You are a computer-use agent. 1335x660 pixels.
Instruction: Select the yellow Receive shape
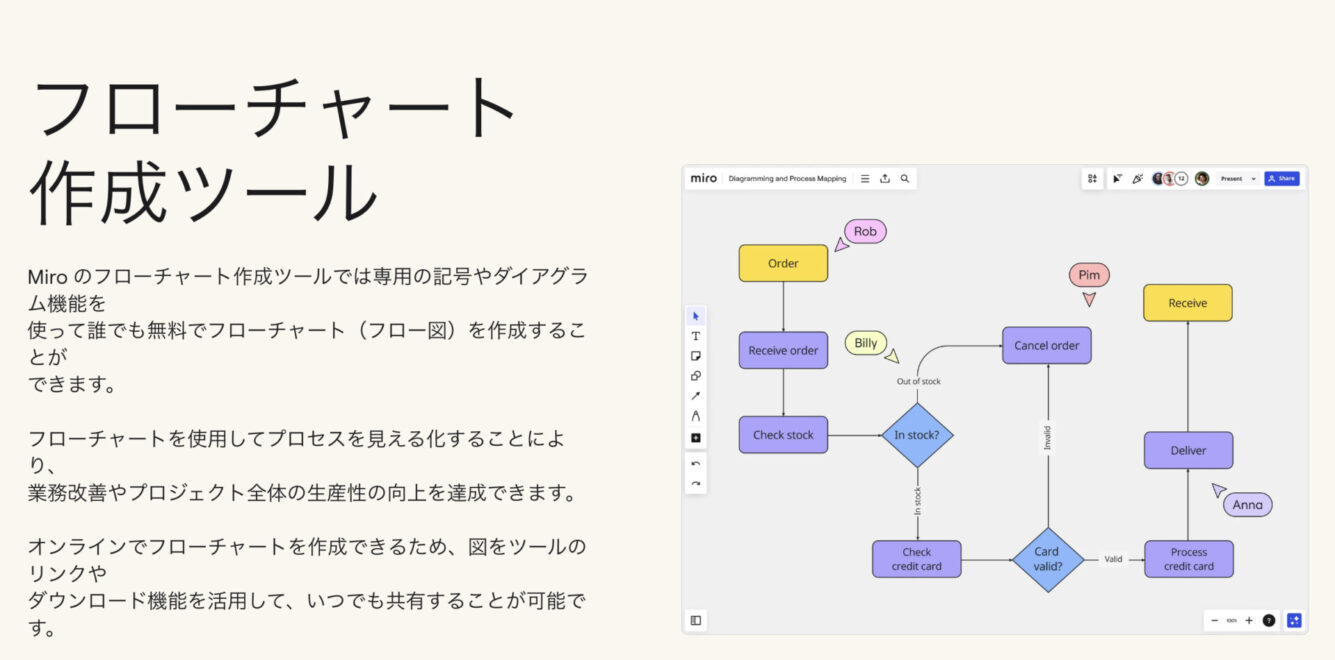pos(1188,303)
